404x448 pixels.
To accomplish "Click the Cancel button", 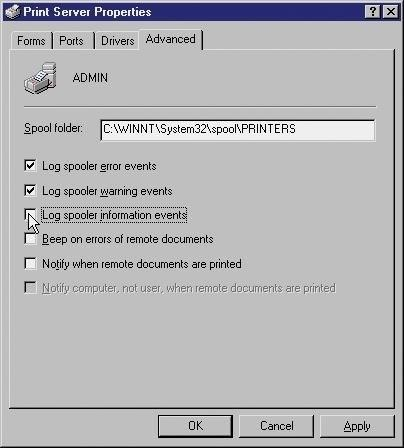I will point(277,426).
